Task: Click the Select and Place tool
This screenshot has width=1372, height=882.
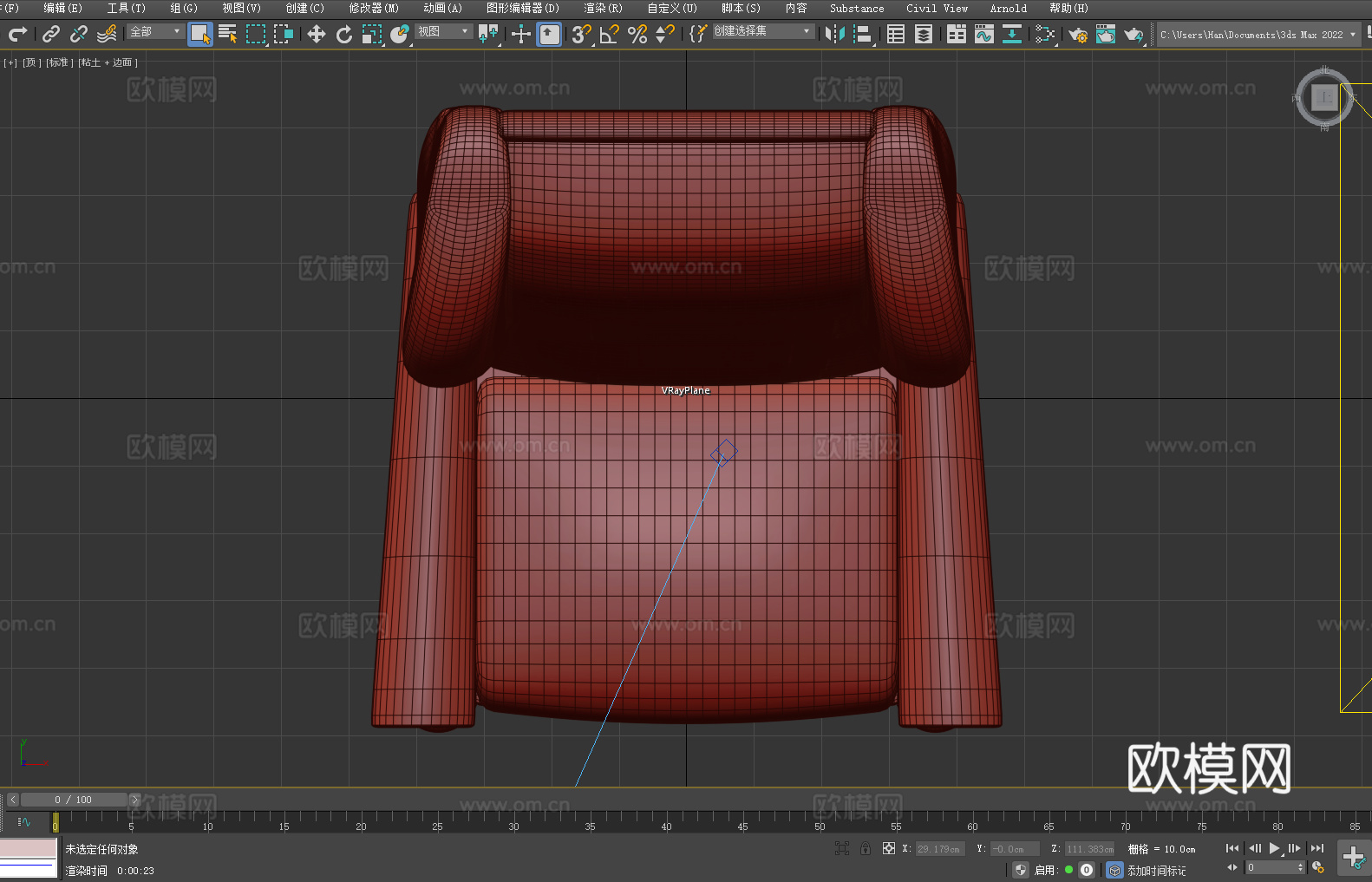Action: tap(400, 34)
